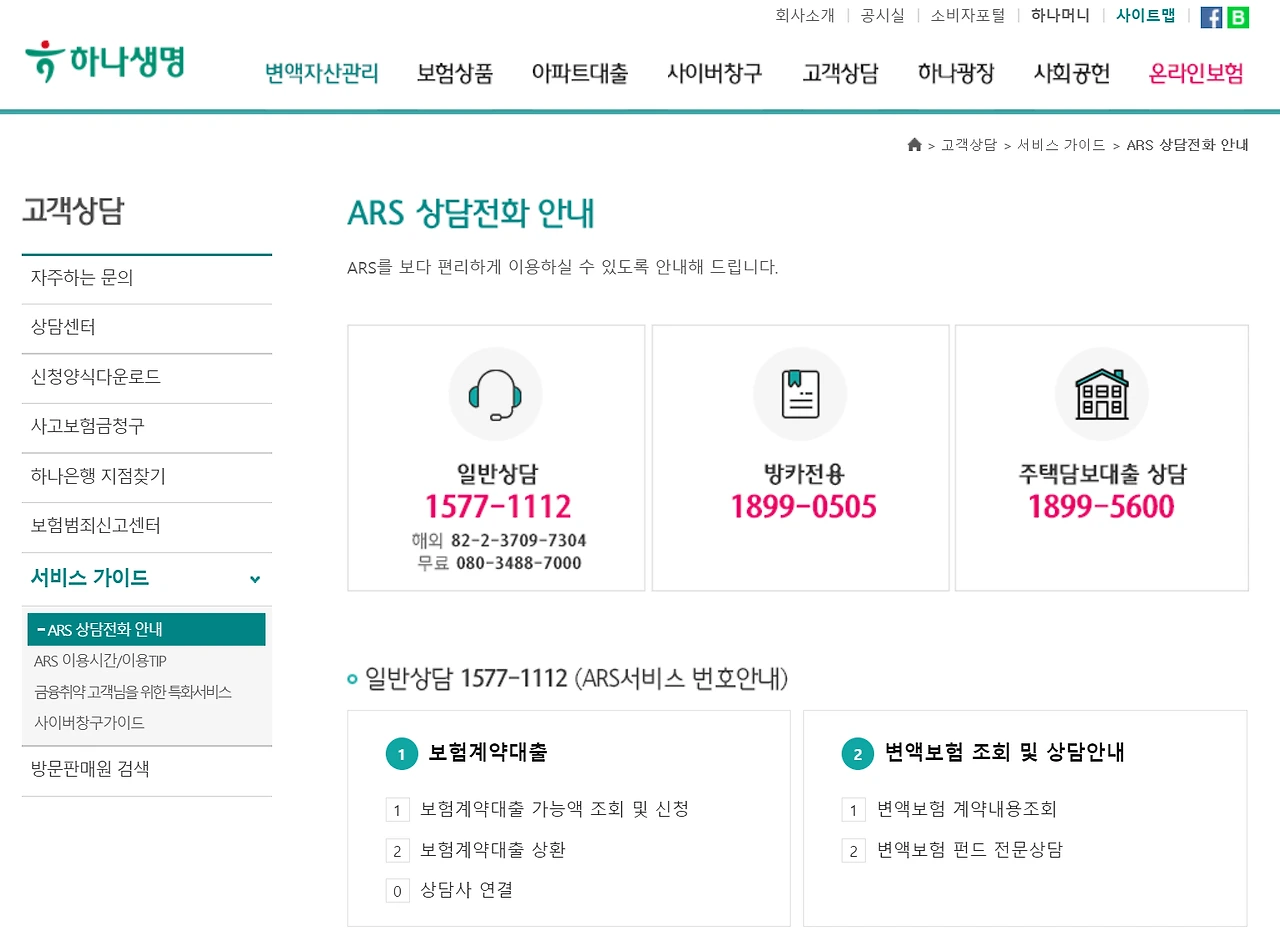The image size is (1280, 931).
Task: Click the phone number 1899-0505
Action: click(803, 506)
